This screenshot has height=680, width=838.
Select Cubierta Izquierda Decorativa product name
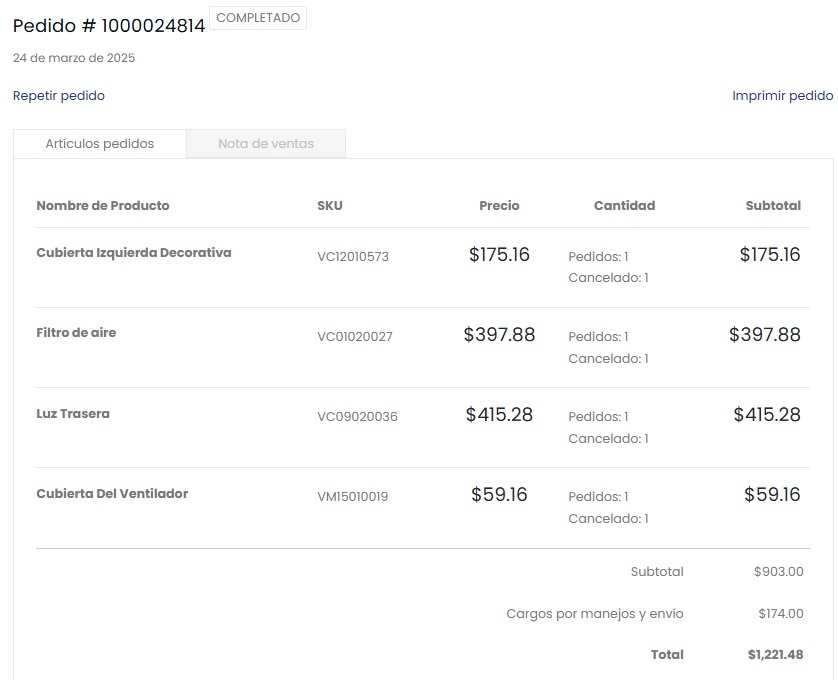click(x=134, y=252)
